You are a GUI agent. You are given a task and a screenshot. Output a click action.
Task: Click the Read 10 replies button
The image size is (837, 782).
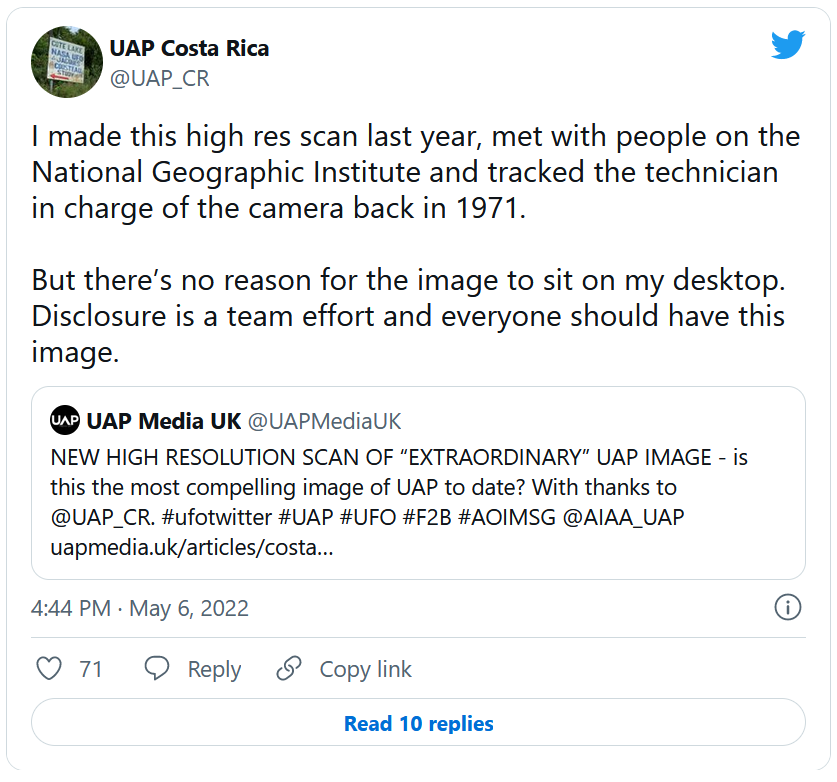[418, 723]
